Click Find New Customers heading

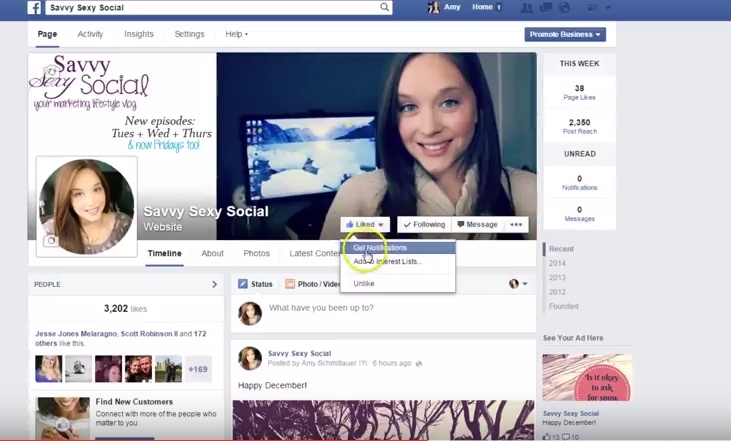134,402
